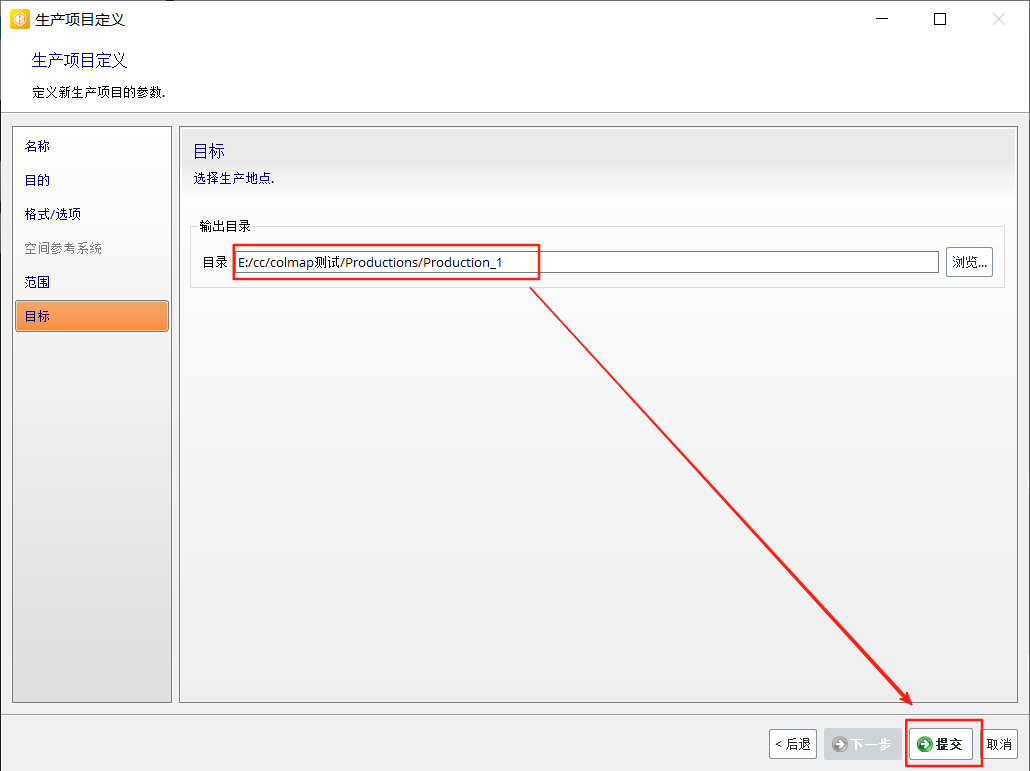Open the 范围 step

point(37,282)
